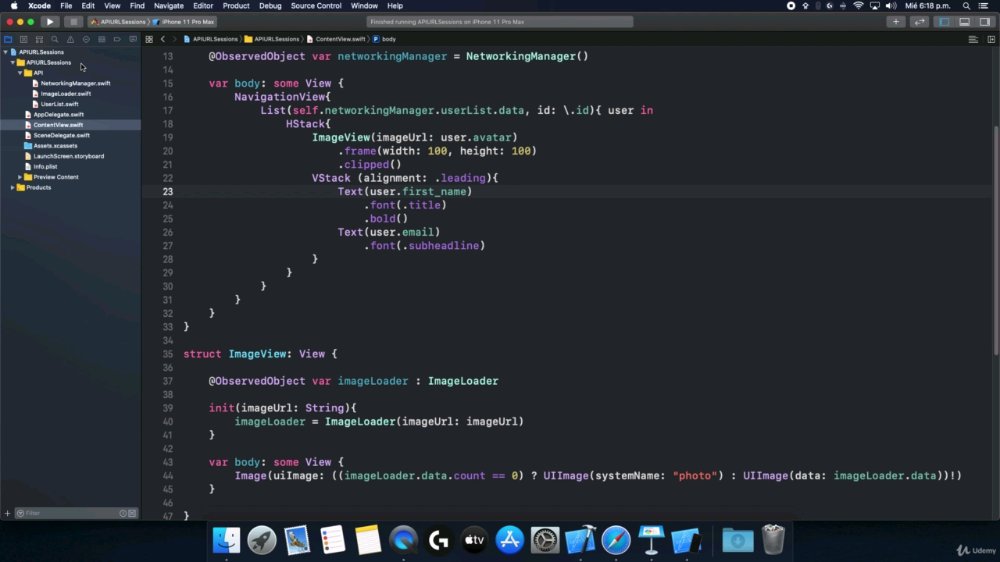Run the project with the Play button
Image resolution: width=1000 pixels, height=562 pixels.
50,22
